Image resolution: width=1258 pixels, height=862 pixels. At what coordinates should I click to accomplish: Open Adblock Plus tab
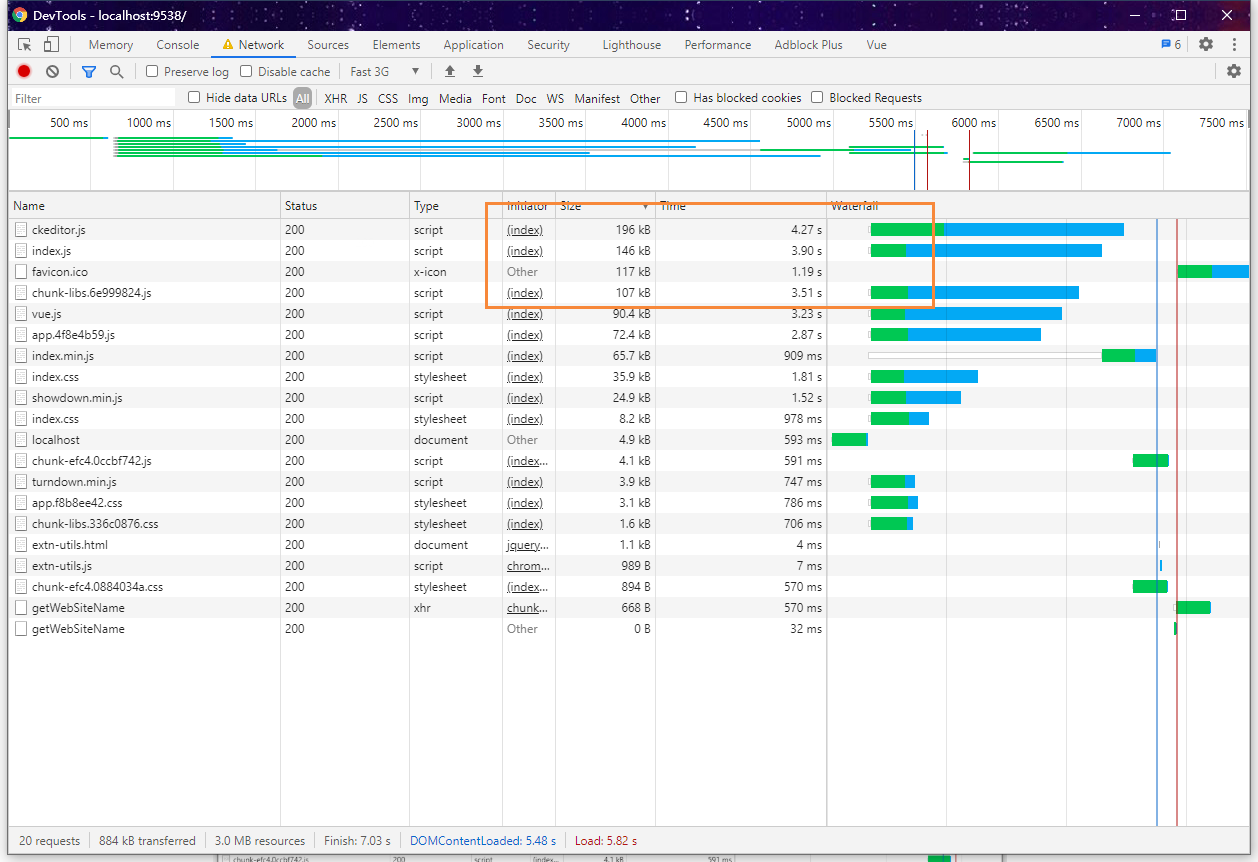(x=808, y=44)
